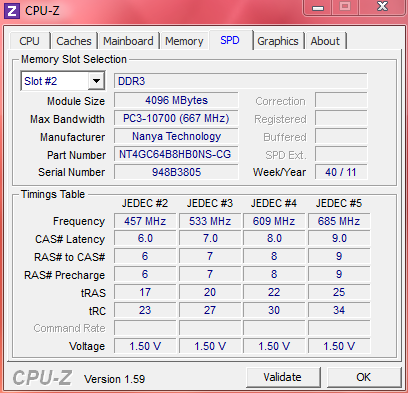Click tRC value 23
This screenshot has width=408, height=393.
pyautogui.click(x=145, y=310)
